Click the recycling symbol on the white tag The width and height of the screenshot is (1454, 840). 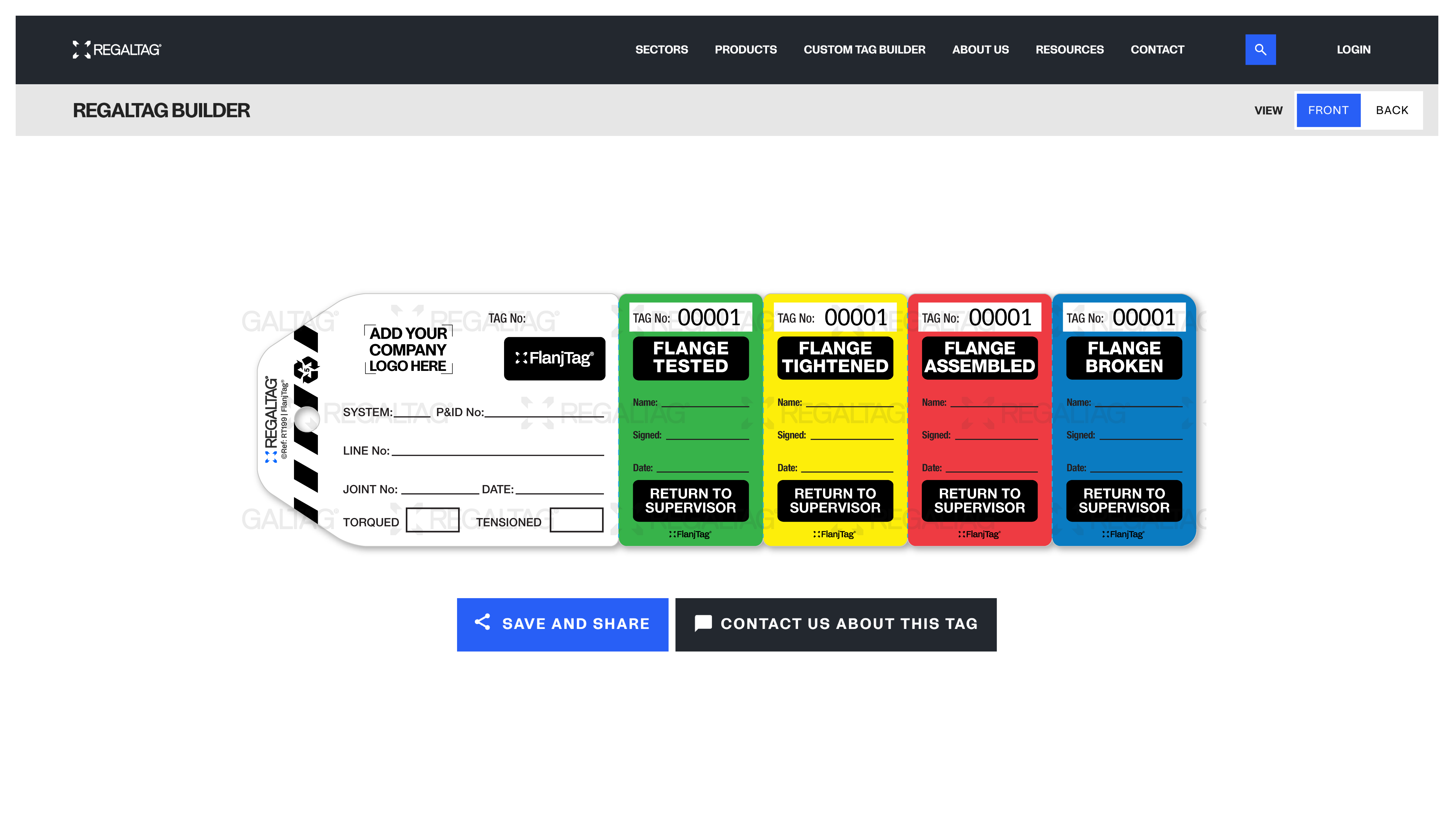306,370
